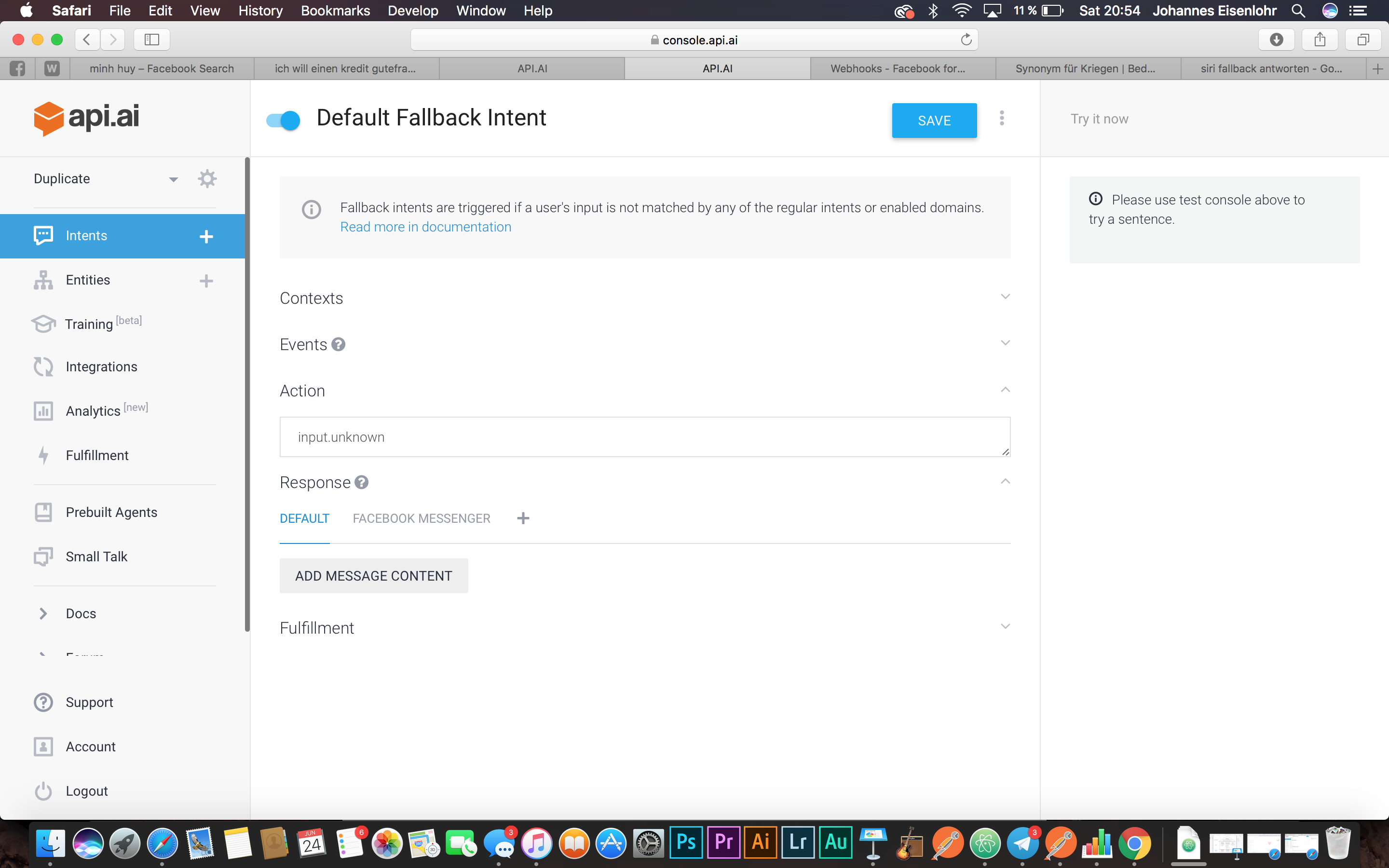Click the agent settings gear icon

pyautogui.click(x=206, y=178)
